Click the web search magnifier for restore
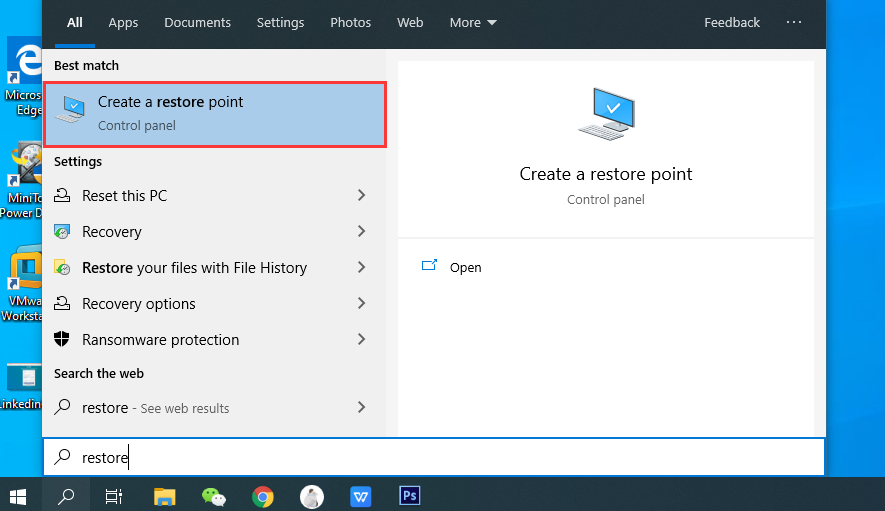 click(x=62, y=407)
